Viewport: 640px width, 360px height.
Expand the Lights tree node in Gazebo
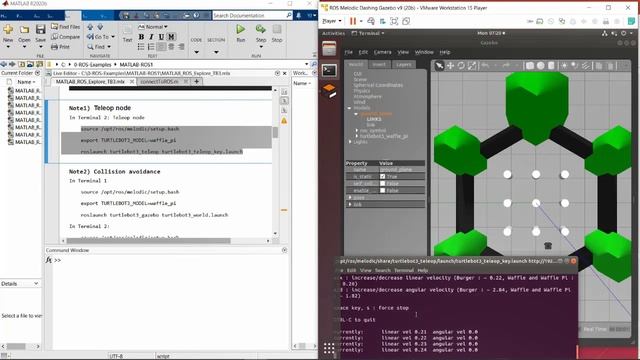coord(350,142)
